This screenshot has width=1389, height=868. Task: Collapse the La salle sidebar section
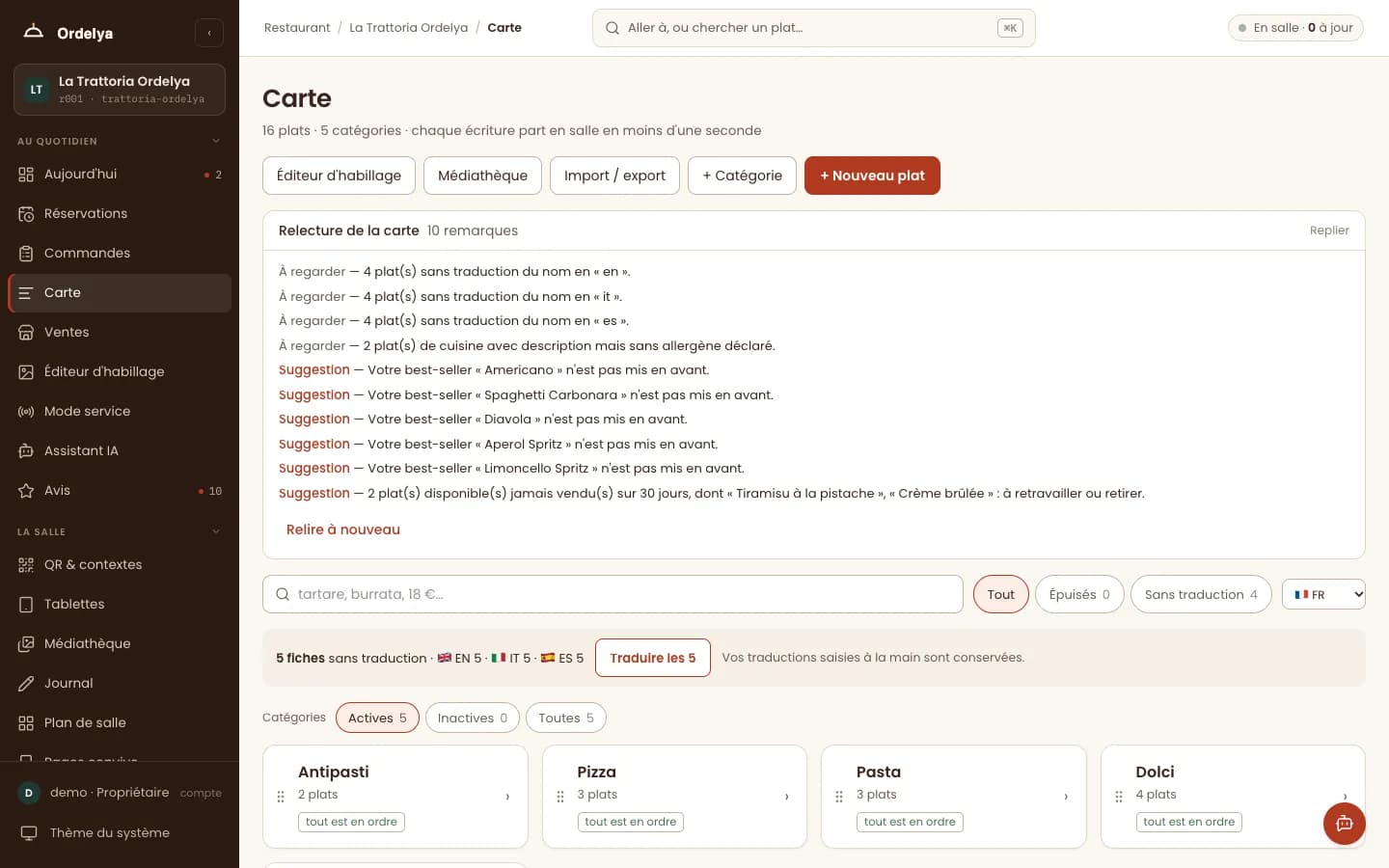click(x=216, y=532)
